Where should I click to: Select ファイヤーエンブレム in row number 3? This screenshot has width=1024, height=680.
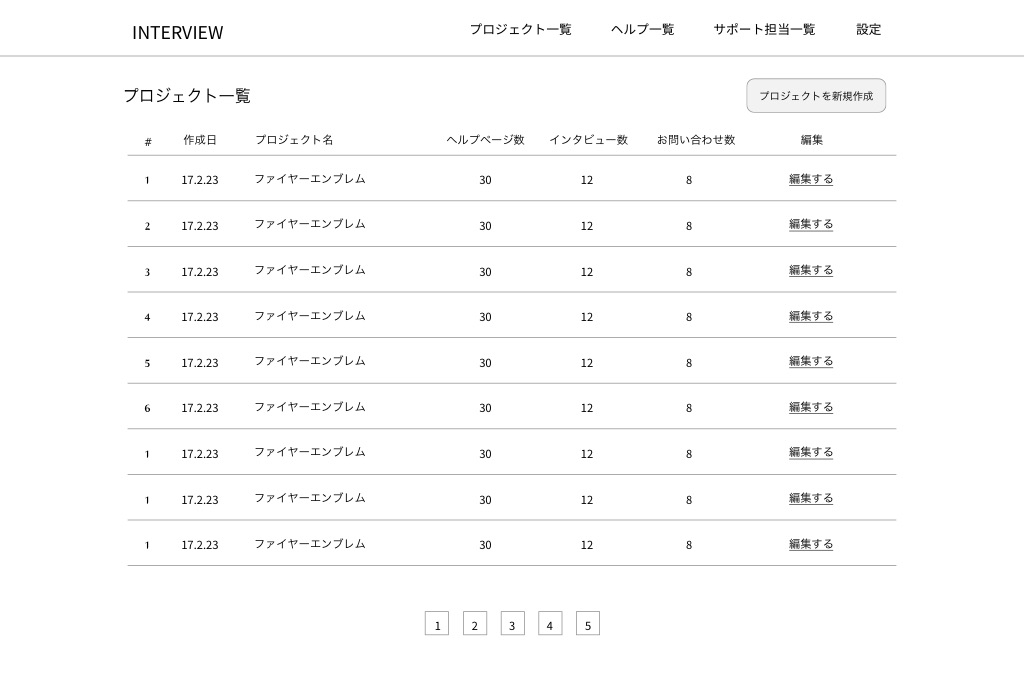[x=310, y=270]
